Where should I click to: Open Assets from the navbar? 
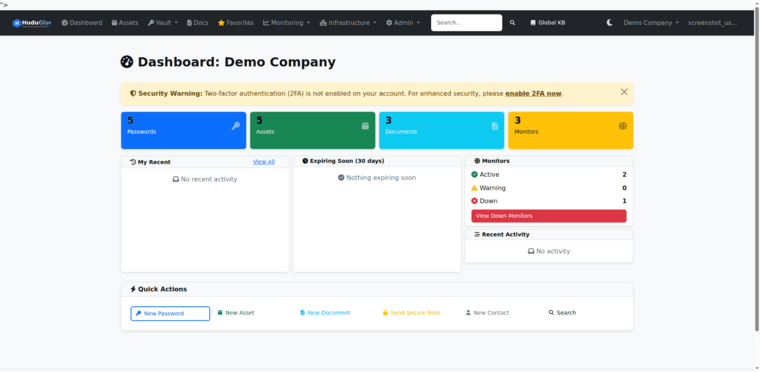(x=125, y=23)
